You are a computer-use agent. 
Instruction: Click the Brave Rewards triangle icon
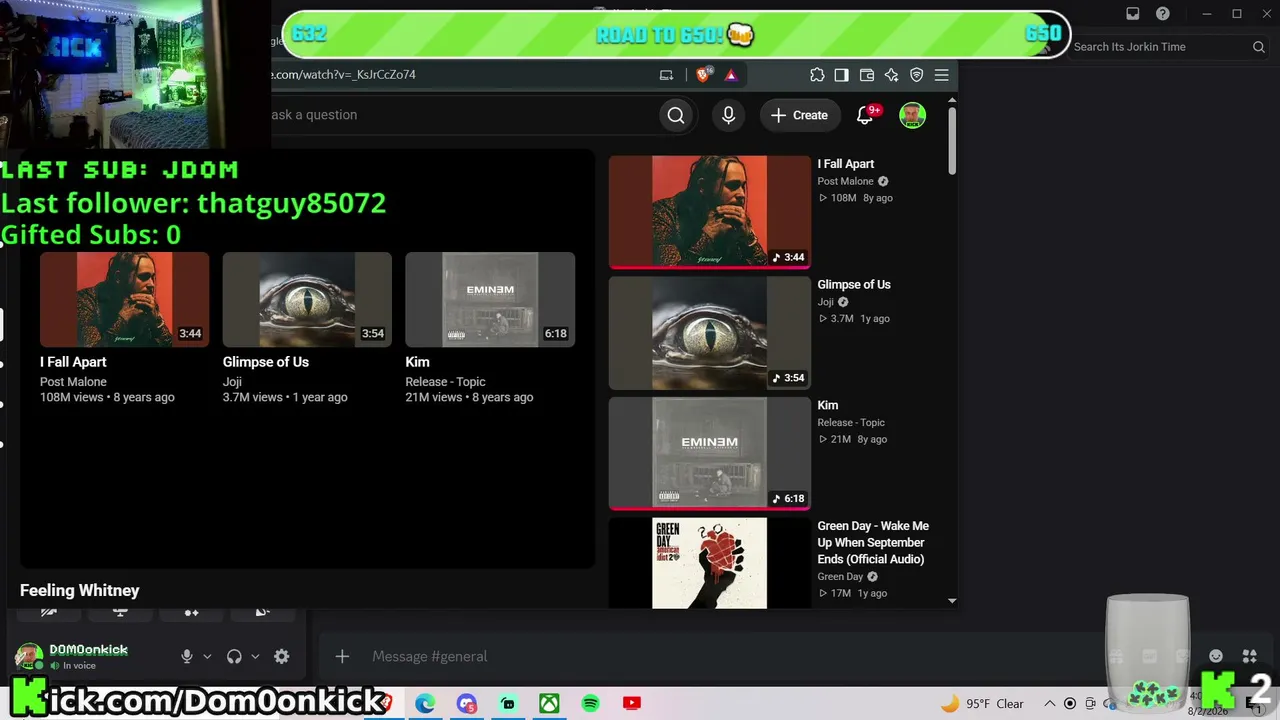coord(730,75)
